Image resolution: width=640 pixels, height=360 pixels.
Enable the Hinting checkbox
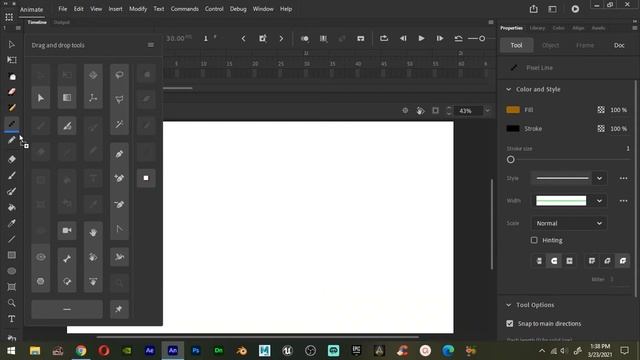point(534,240)
